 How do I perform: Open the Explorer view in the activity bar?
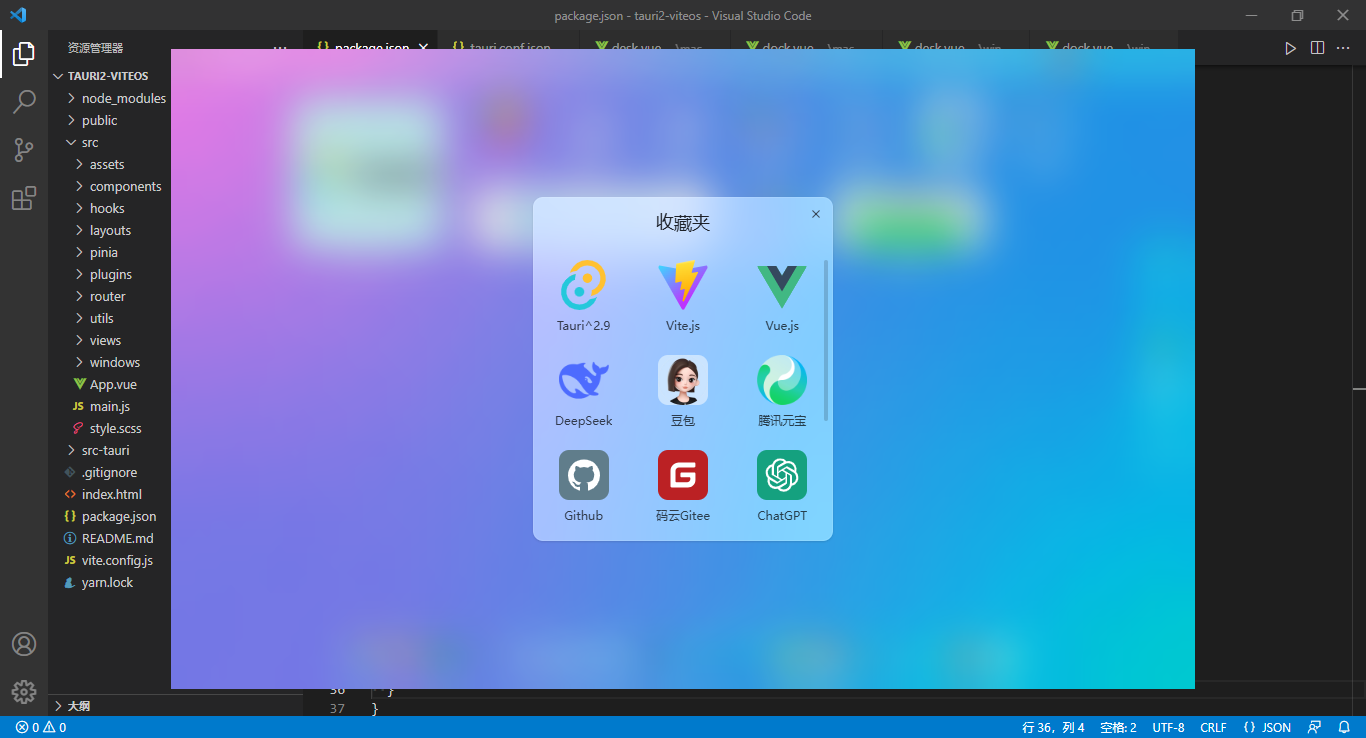coord(24,54)
